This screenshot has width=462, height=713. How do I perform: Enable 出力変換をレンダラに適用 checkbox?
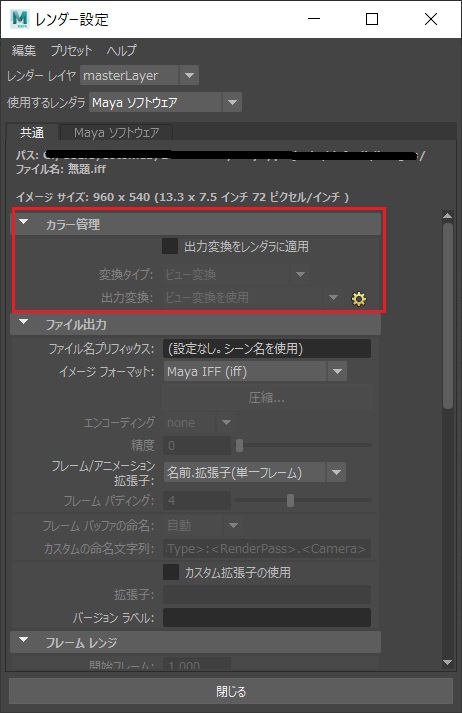pos(170,246)
